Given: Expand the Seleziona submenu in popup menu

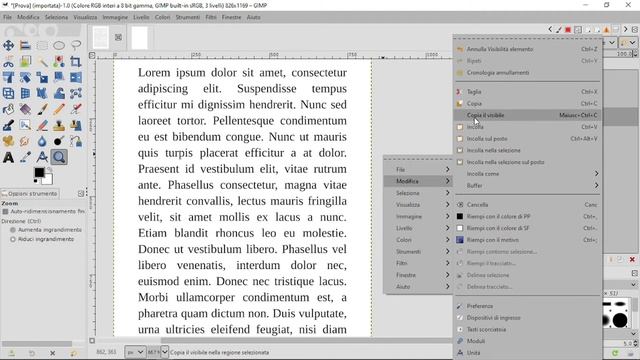Looking at the screenshot, I should point(418,193).
